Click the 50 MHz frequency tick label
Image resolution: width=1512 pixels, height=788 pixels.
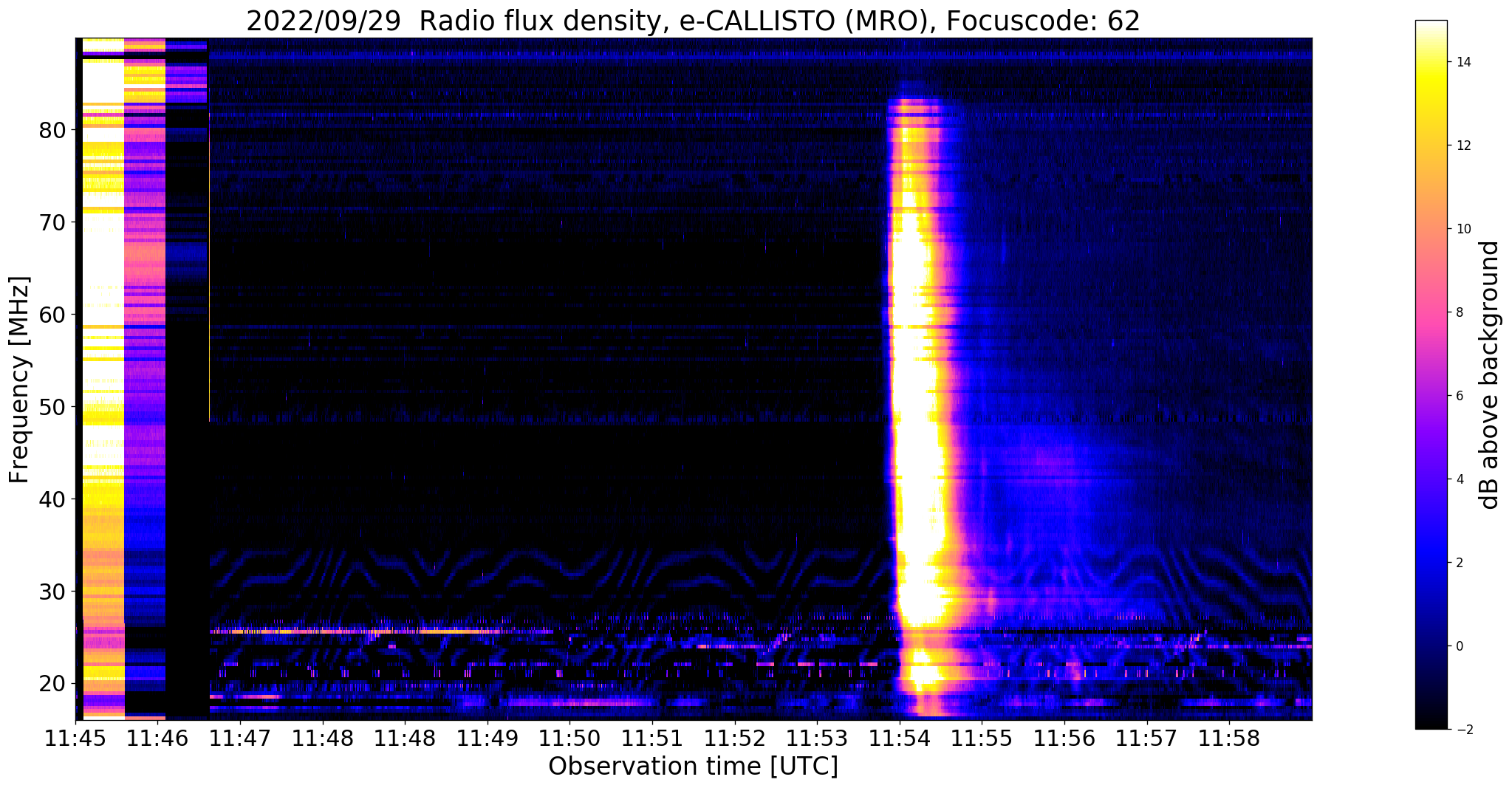click(x=52, y=407)
